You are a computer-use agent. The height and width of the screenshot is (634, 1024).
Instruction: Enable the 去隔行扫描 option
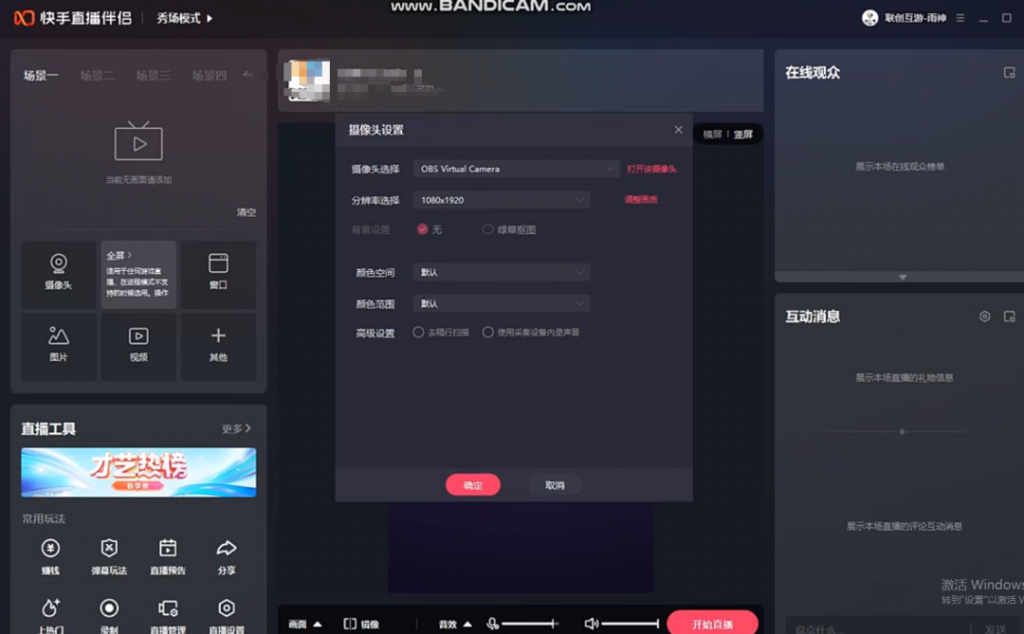point(419,333)
